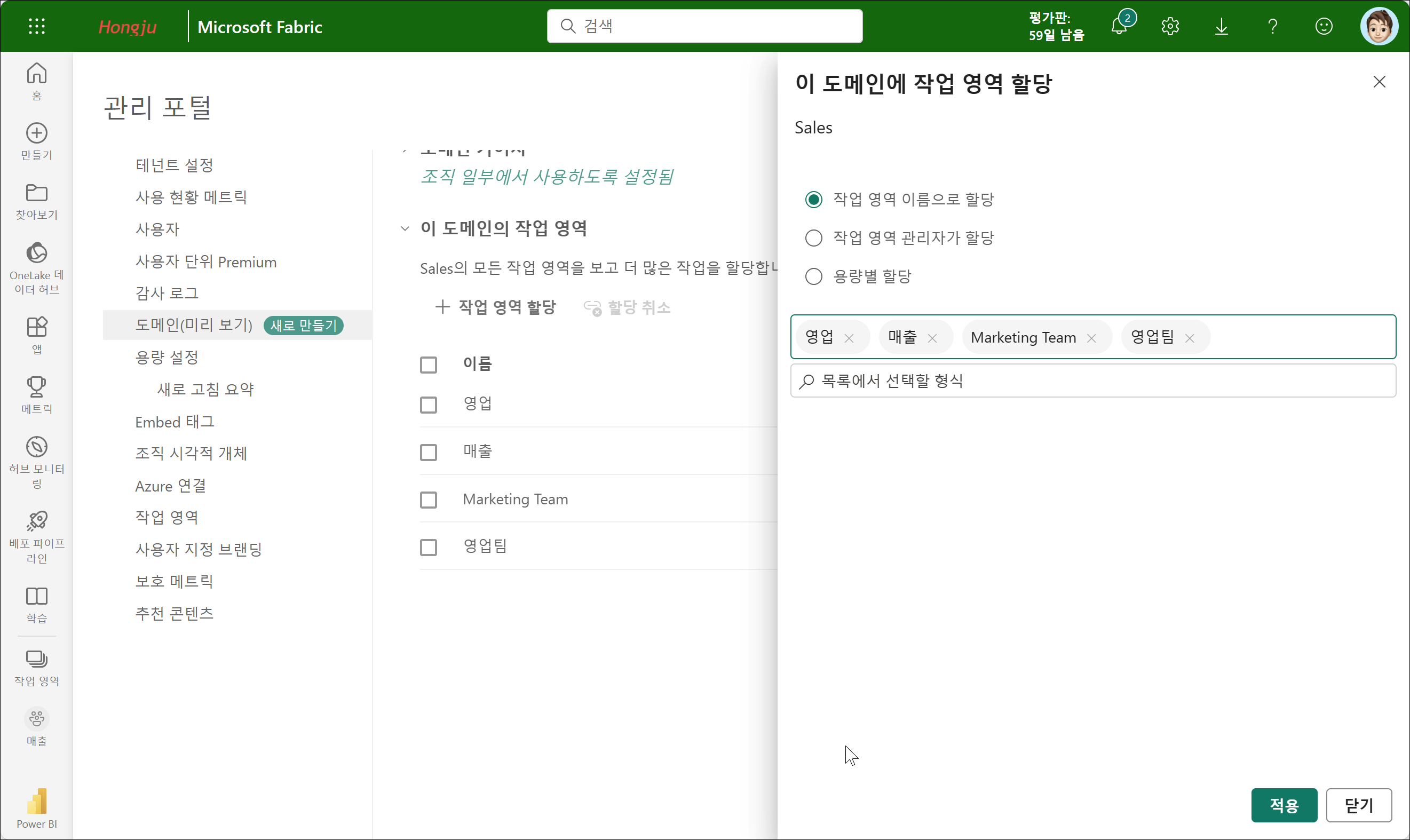Select 작업 영역 관리자가 할당 radio option

(x=813, y=239)
